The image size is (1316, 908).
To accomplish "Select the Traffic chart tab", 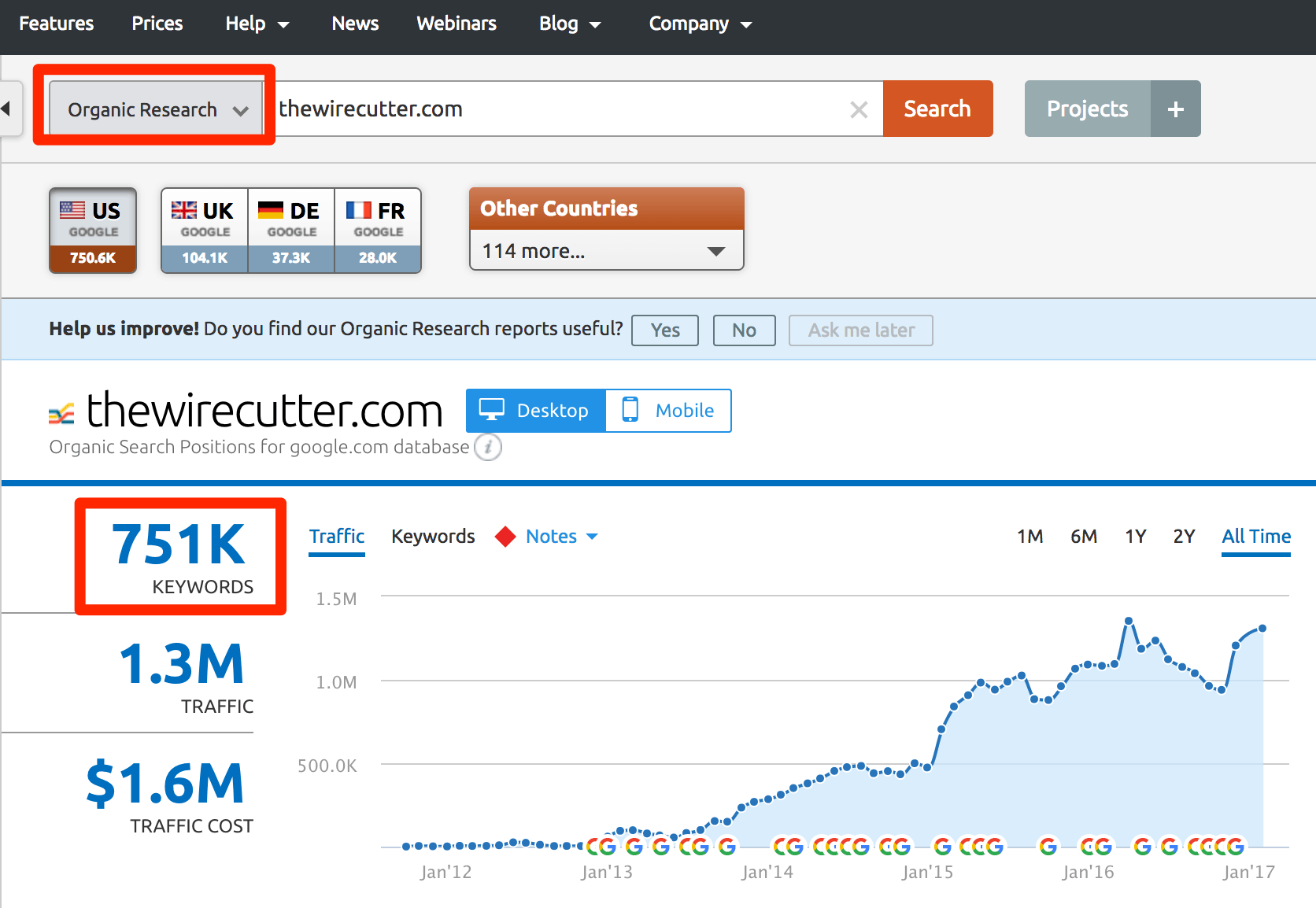I will [337, 537].
